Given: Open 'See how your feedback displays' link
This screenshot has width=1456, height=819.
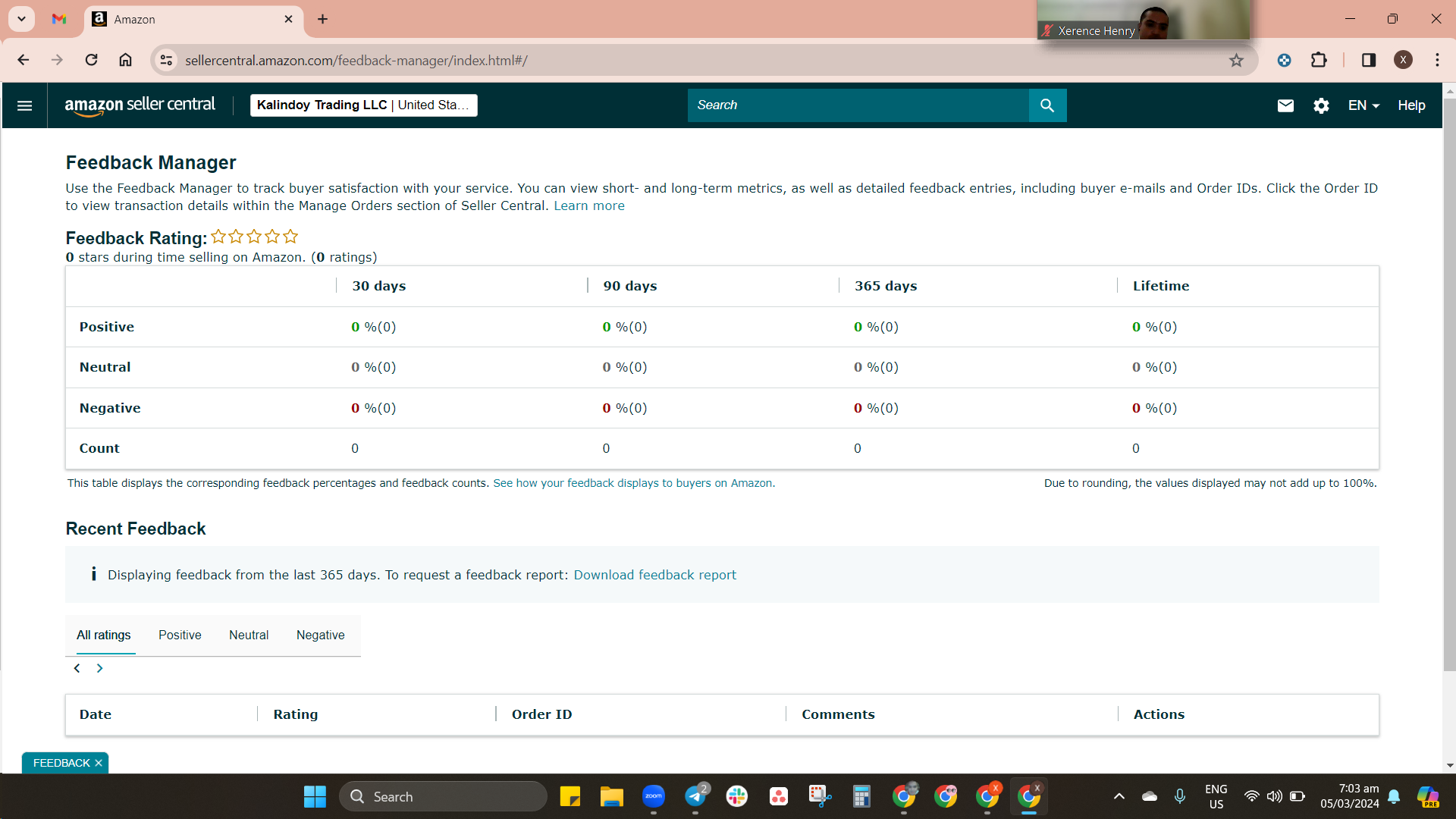Looking at the screenshot, I should coord(634,483).
